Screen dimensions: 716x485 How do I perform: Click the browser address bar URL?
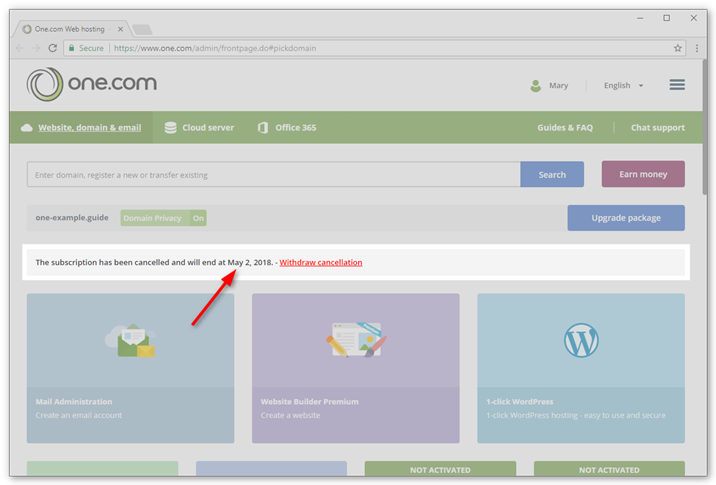tap(215, 48)
